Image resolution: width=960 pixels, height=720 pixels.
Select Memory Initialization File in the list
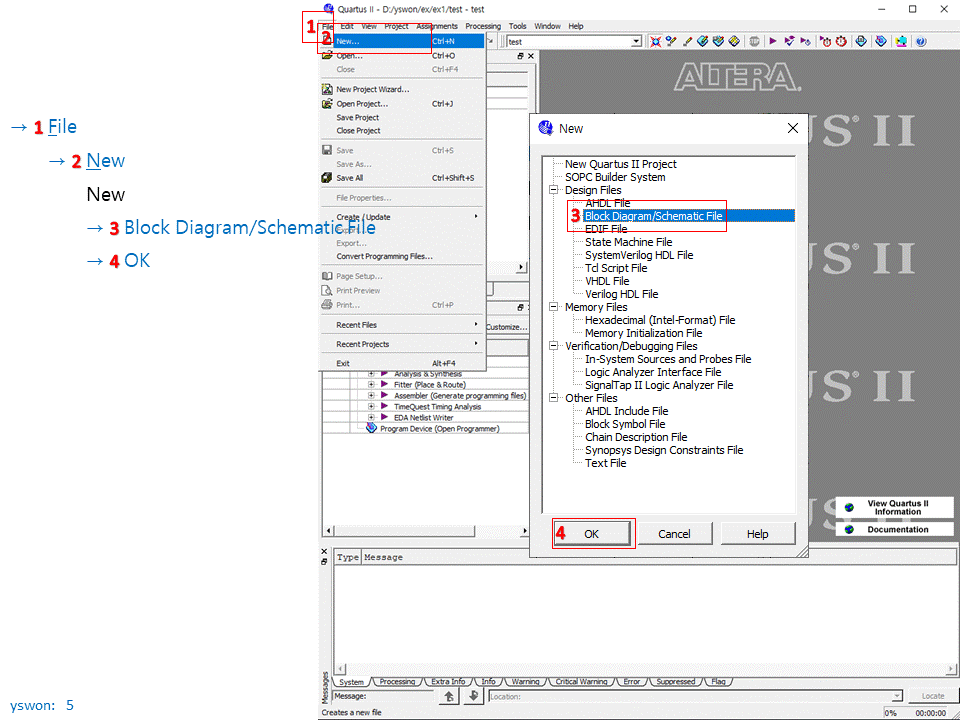pos(643,333)
